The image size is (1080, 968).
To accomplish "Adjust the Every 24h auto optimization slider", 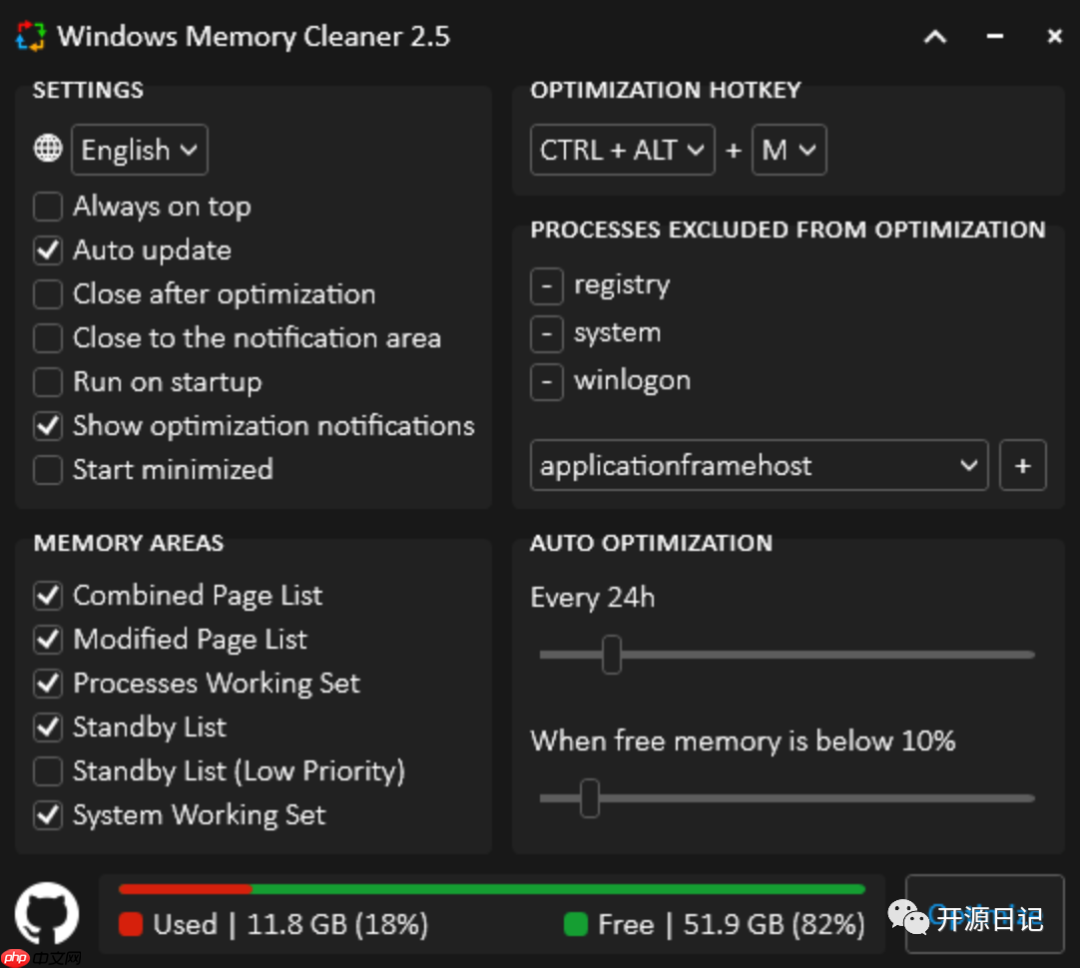I will [612, 654].
